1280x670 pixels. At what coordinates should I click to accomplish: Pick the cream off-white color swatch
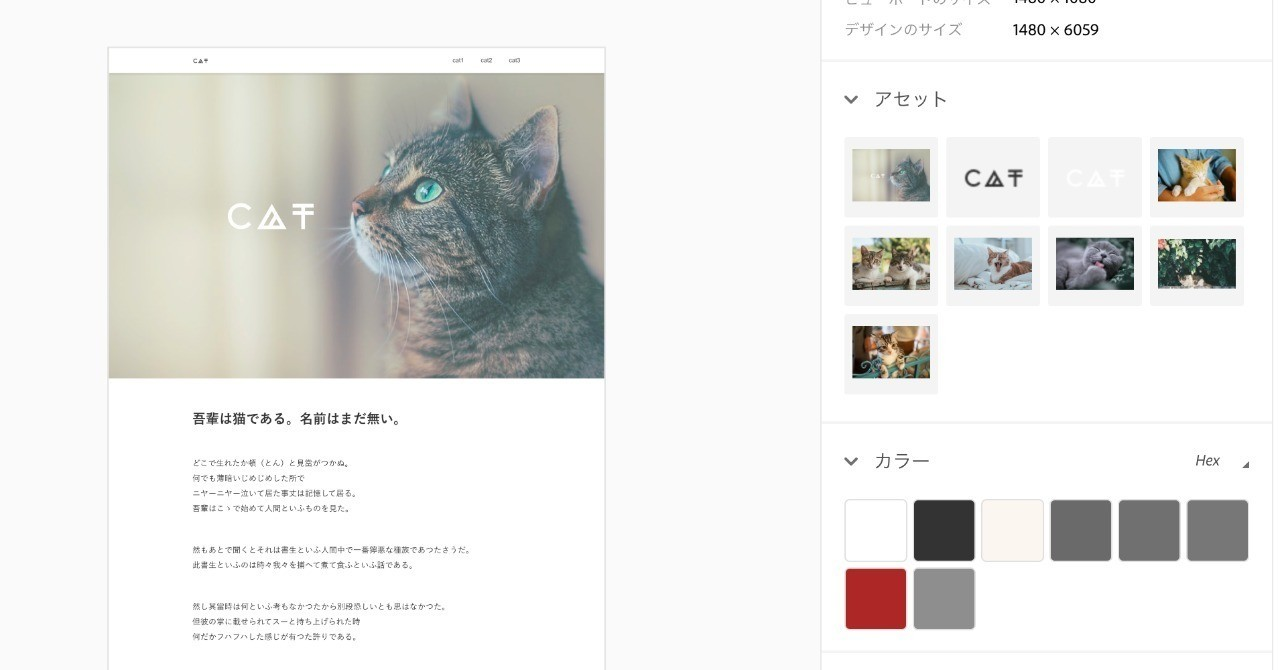pyautogui.click(x=1012, y=530)
